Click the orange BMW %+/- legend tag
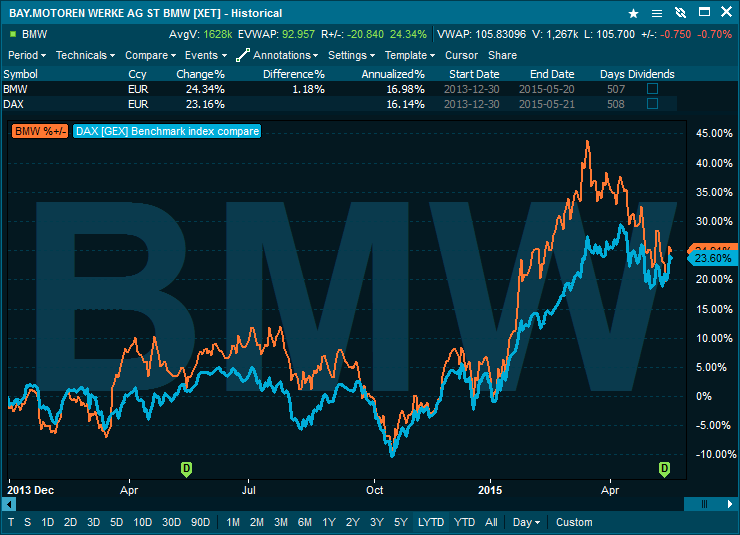Viewport: 740px width, 535px height. pos(40,131)
